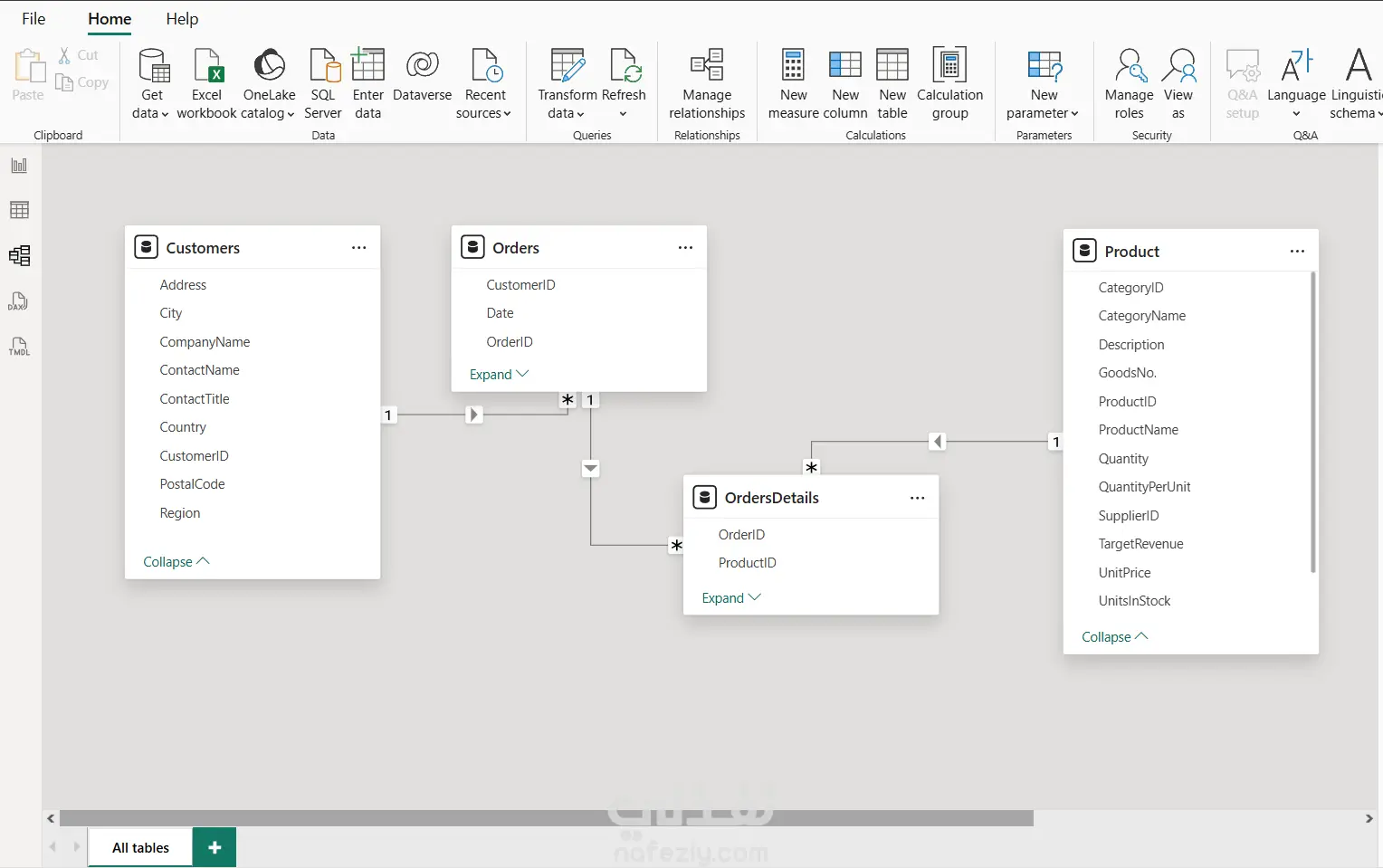Open Transform data dropdown
The image size is (1383, 868).
(x=567, y=83)
